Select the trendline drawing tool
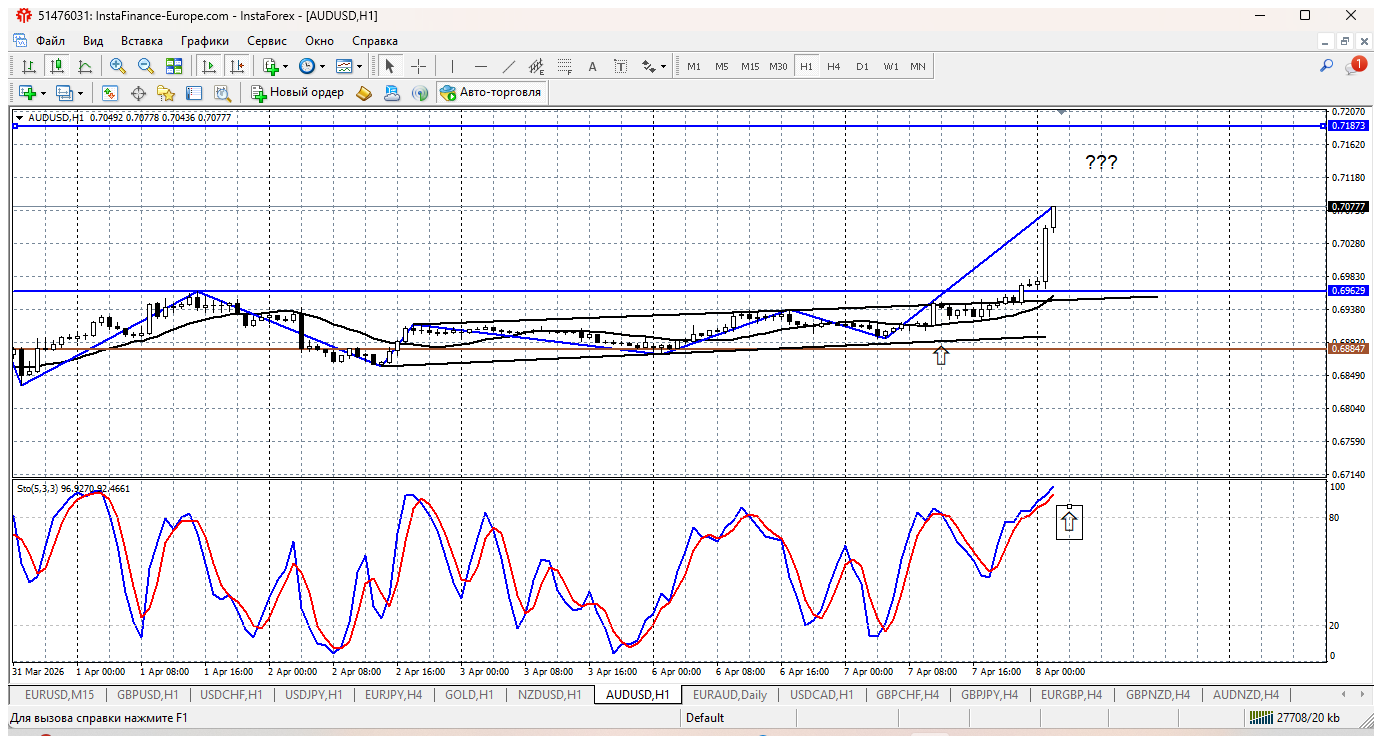Image resolution: width=1382 pixels, height=736 pixels. point(508,66)
